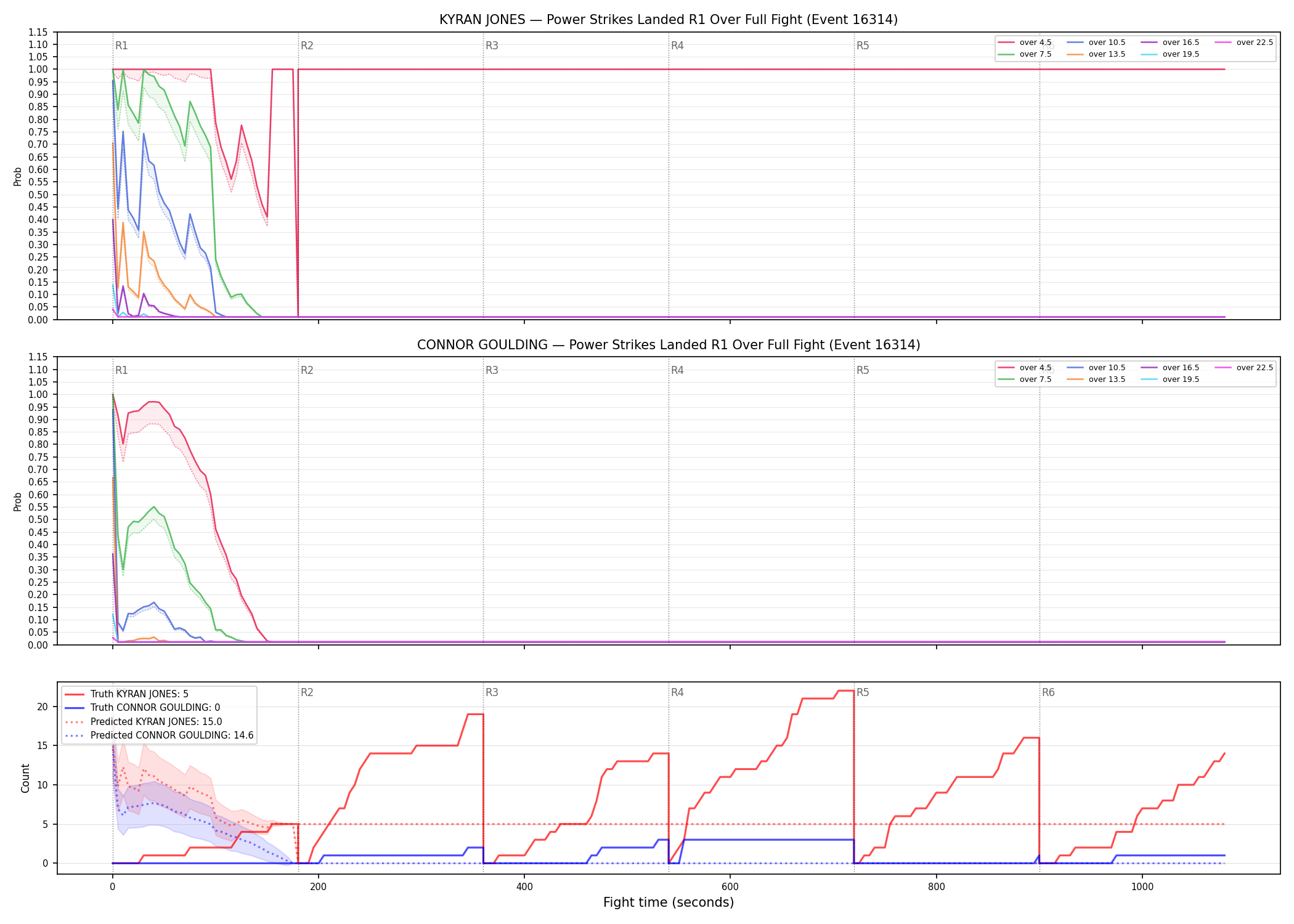Click the KYRAN JONES chart title
The image size is (1294, 924).
pyautogui.click(x=669, y=20)
